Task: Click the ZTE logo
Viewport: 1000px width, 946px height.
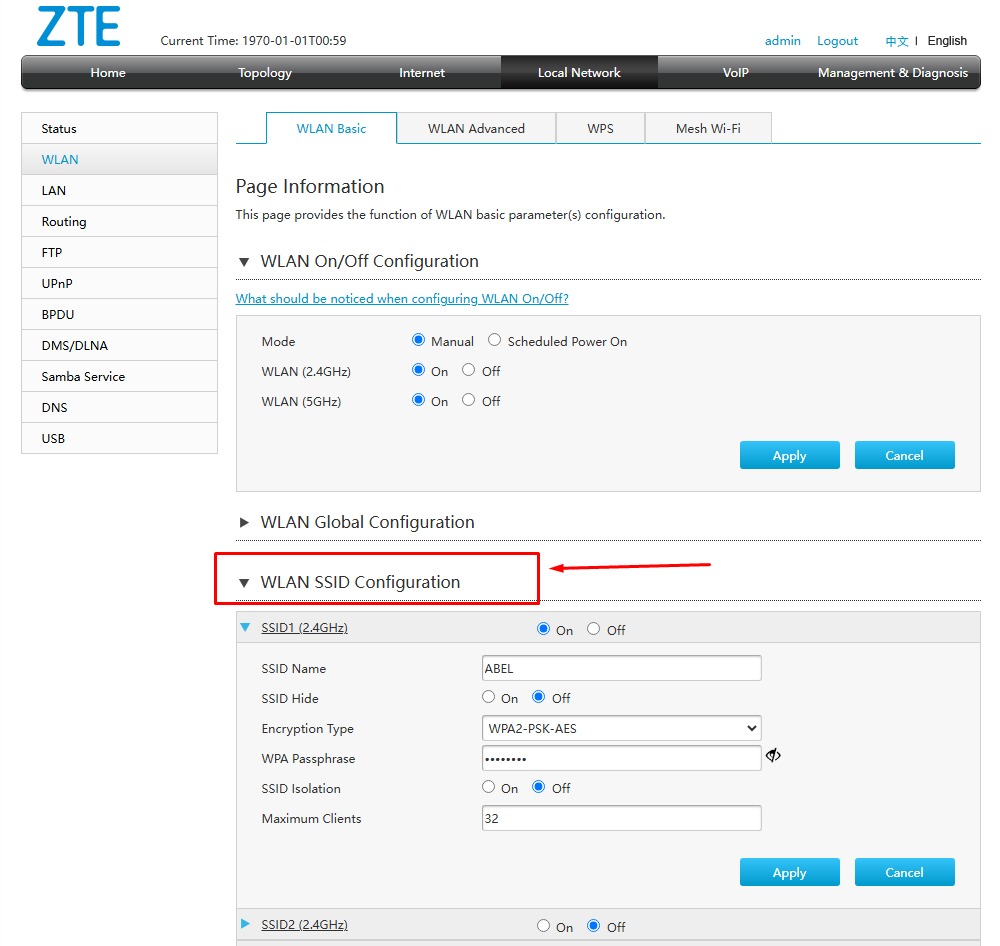Action: [78, 26]
